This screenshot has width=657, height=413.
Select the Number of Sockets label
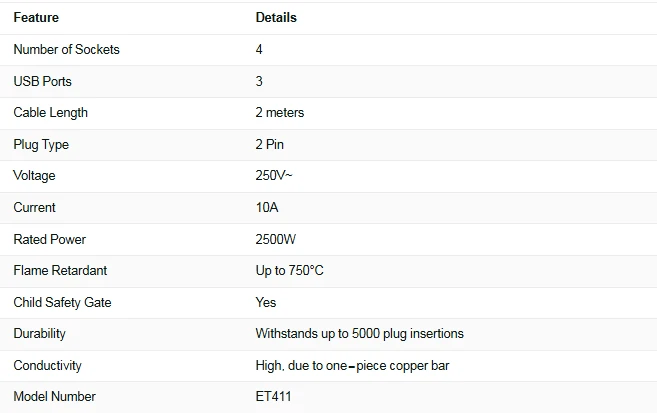click(x=67, y=49)
